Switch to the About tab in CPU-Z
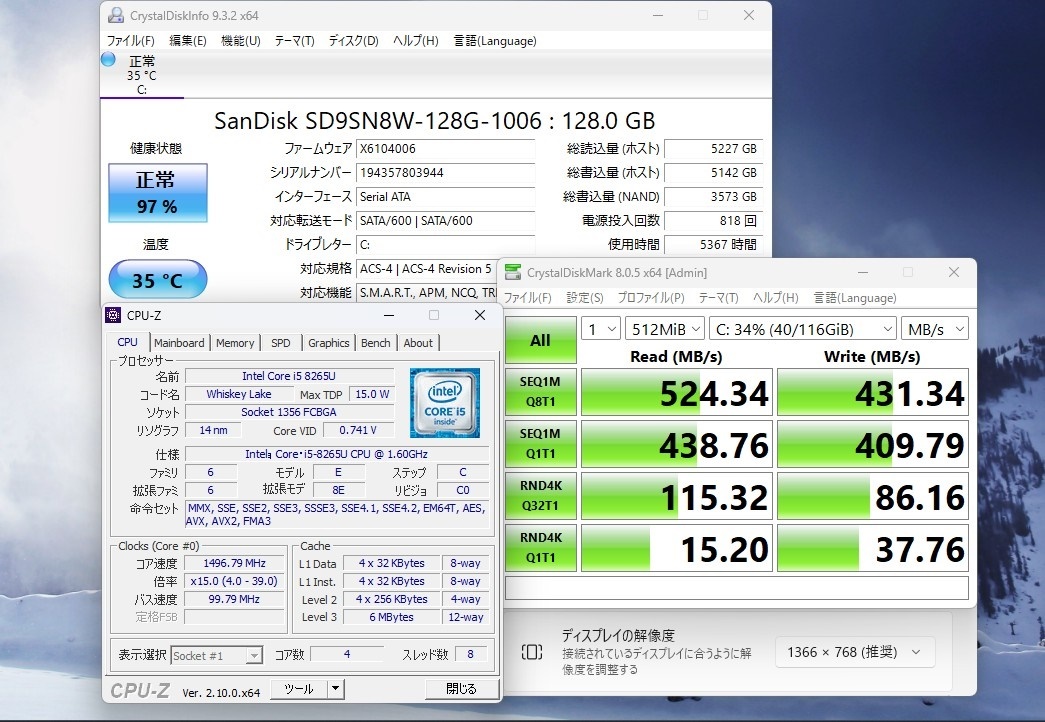 (x=418, y=343)
